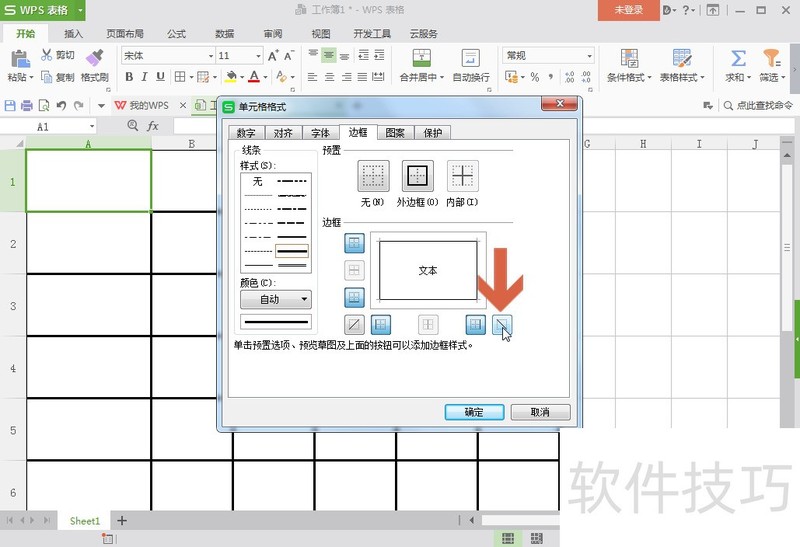Click the font color A icon
The height and width of the screenshot is (547, 800).
(254, 77)
